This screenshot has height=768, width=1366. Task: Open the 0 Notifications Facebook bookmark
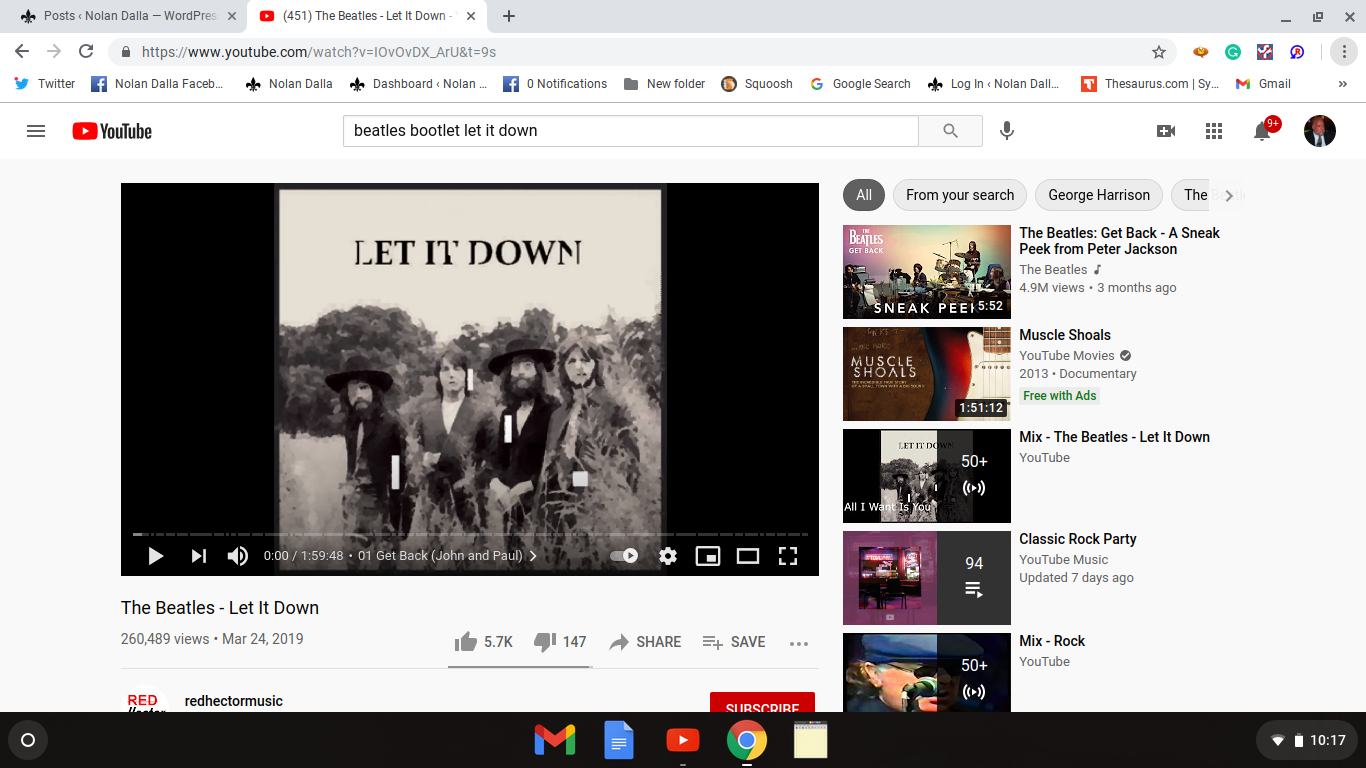click(555, 84)
